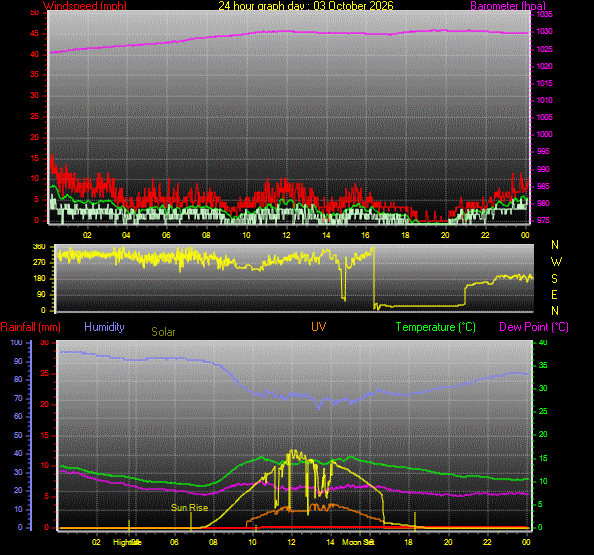The width and height of the screenshot is (594, 555).
Task: Select barometer axis value 1025
Action: (x=544, y=49)
